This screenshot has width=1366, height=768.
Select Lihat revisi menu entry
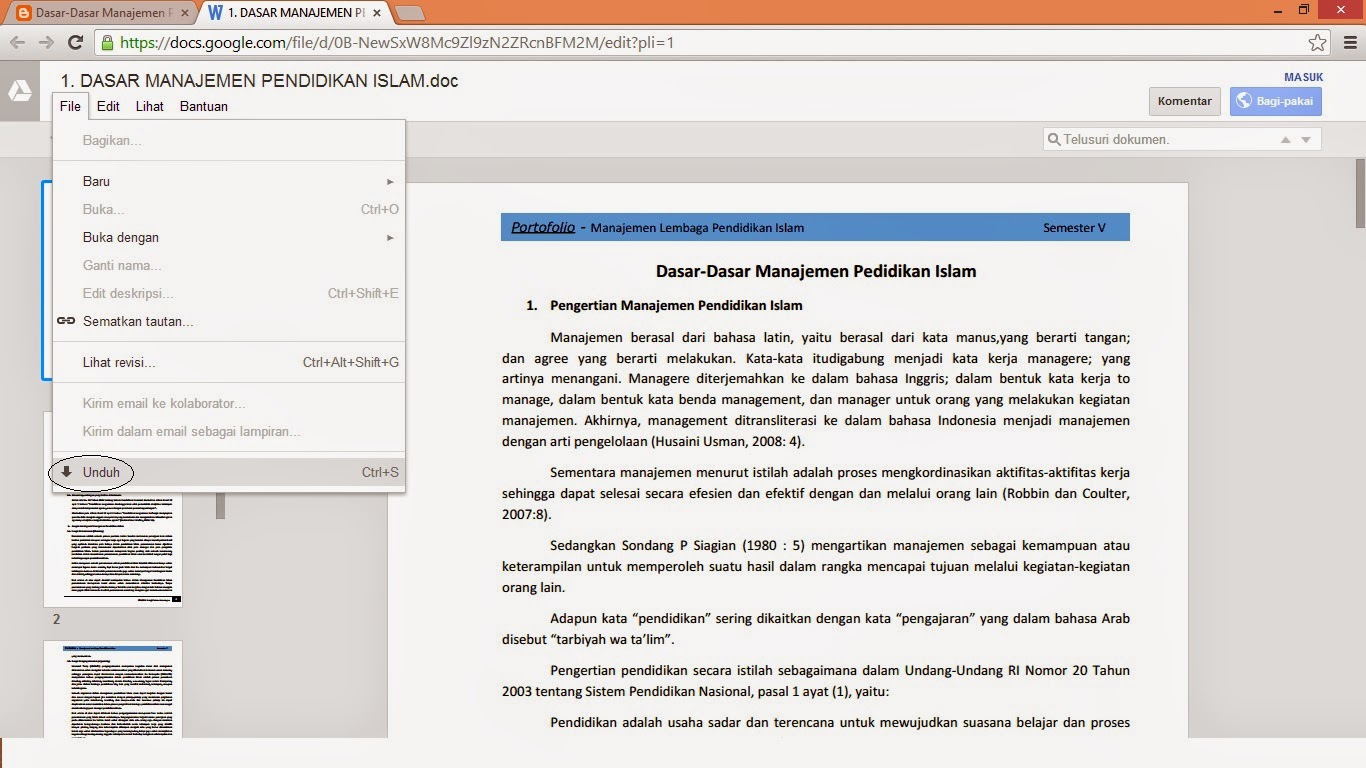pyautogui.click(x=229, y=362)
